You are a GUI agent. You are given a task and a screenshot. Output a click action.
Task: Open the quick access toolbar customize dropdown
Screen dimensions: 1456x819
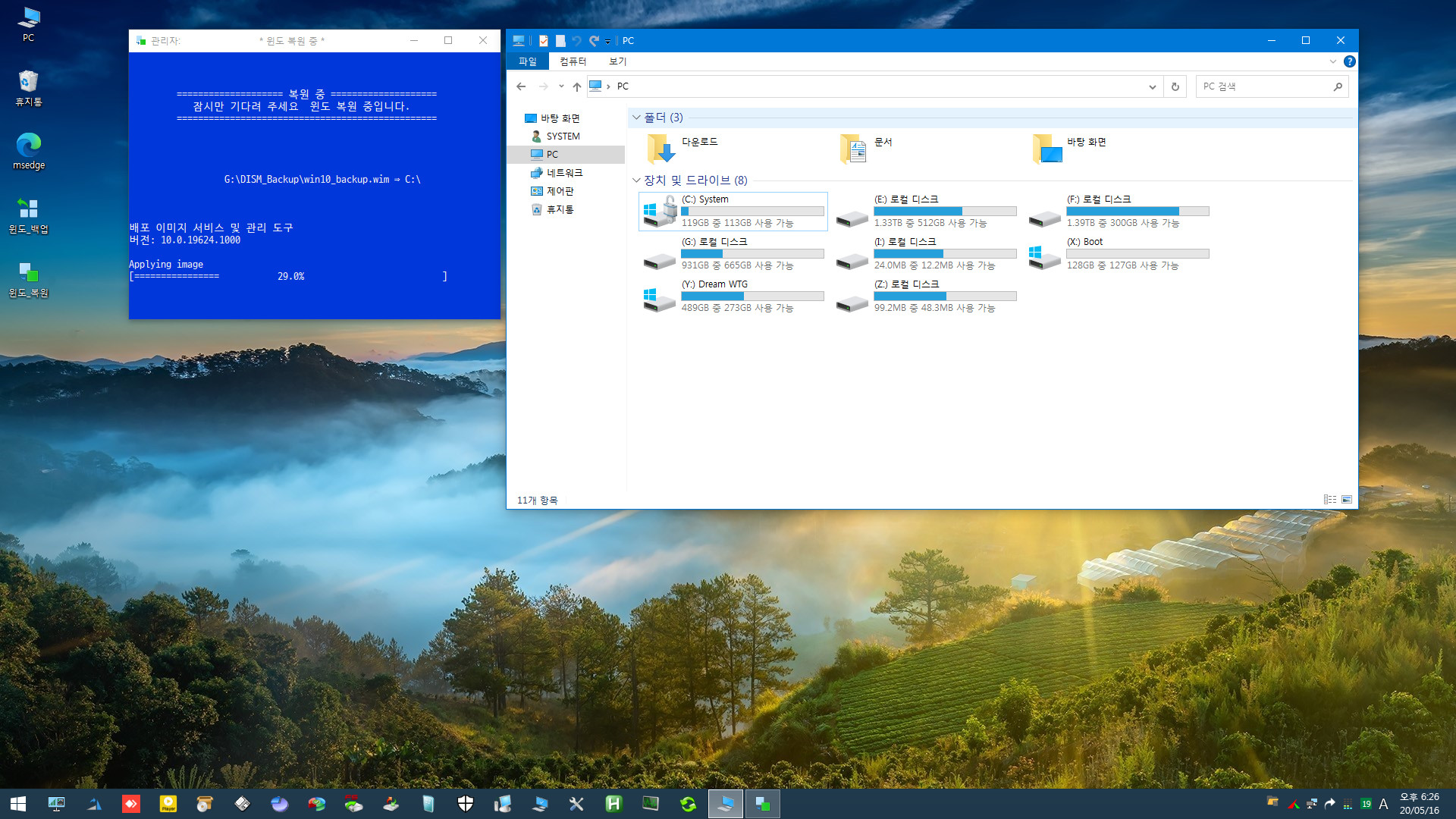[607, 42]
